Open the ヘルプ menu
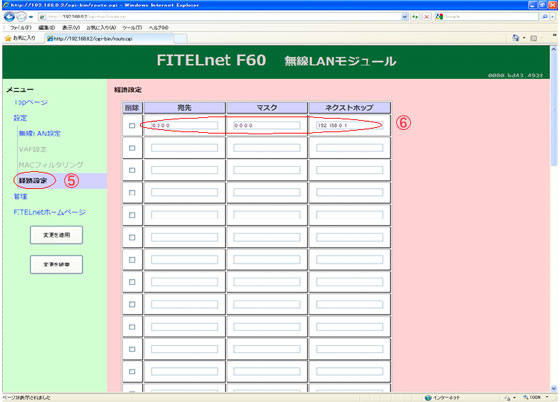Viewport: 560px width, 402px height. 159,27
